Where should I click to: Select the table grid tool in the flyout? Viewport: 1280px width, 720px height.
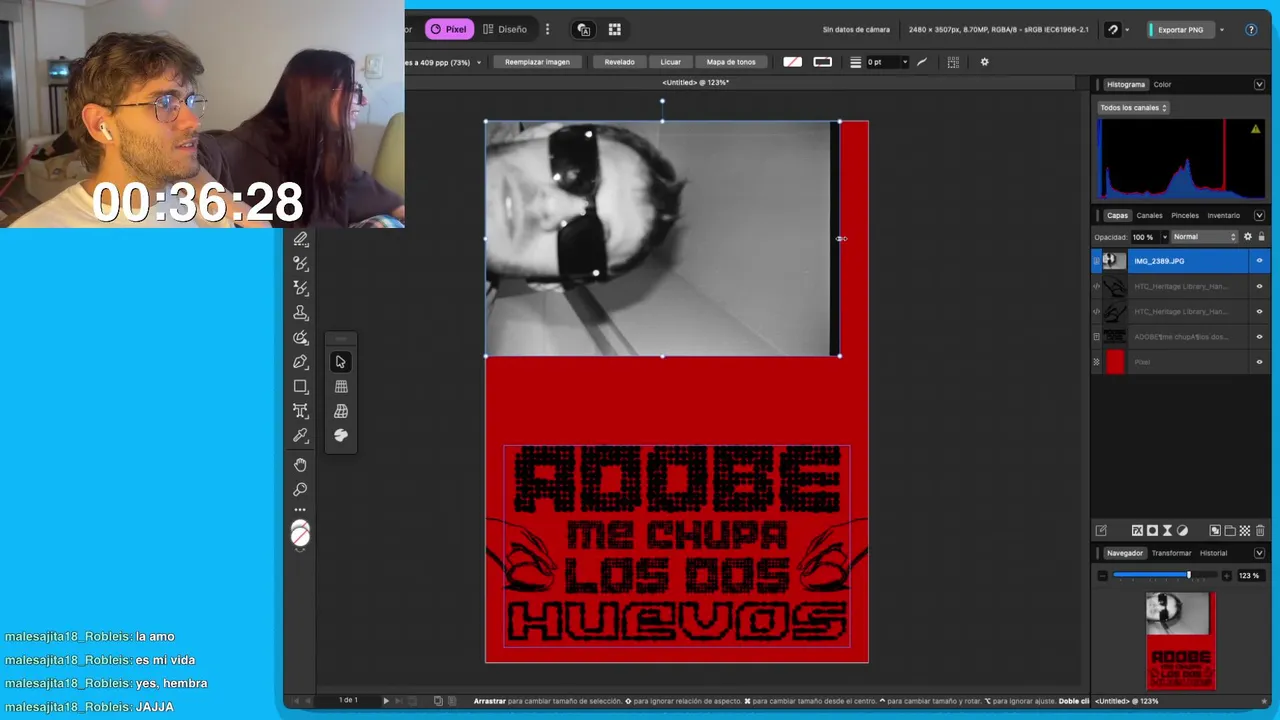[x=341, y=386]
